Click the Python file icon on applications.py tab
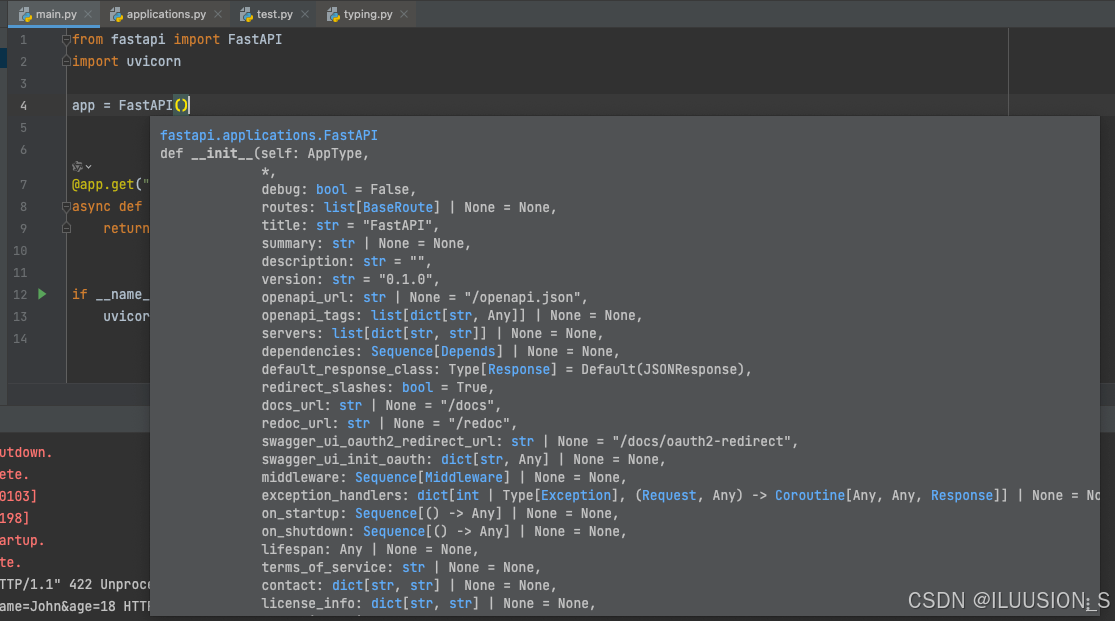Image resolution: width=1115 pixels, height=621 pixels. click(116, 14)
